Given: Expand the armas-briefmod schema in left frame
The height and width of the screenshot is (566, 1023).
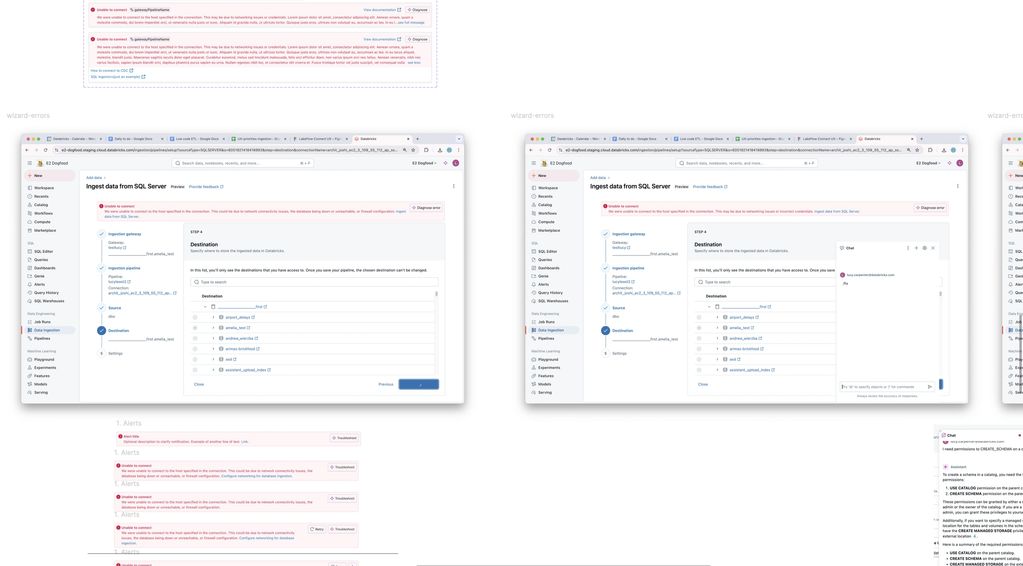Looking at the screenshot, I should pyautogui.click(x=213, y=349).
